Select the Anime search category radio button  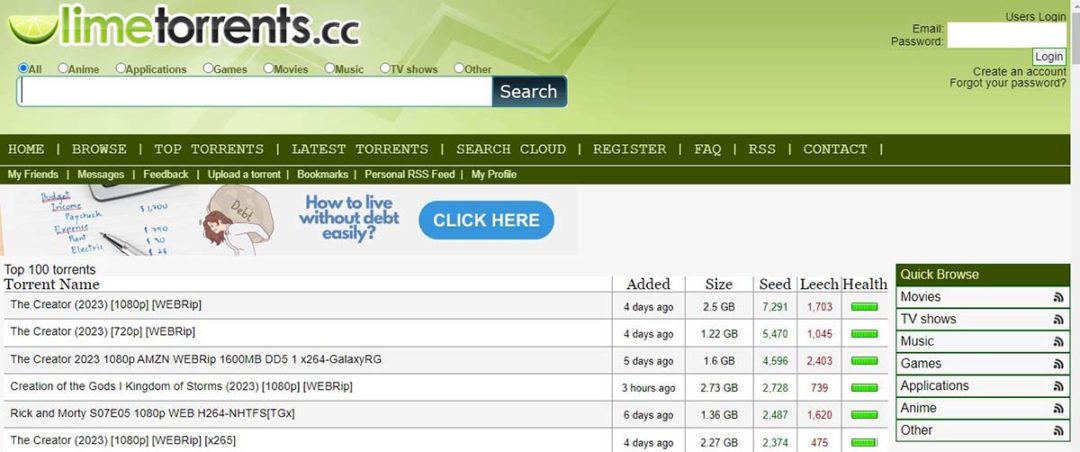click(x=63, y=69)
